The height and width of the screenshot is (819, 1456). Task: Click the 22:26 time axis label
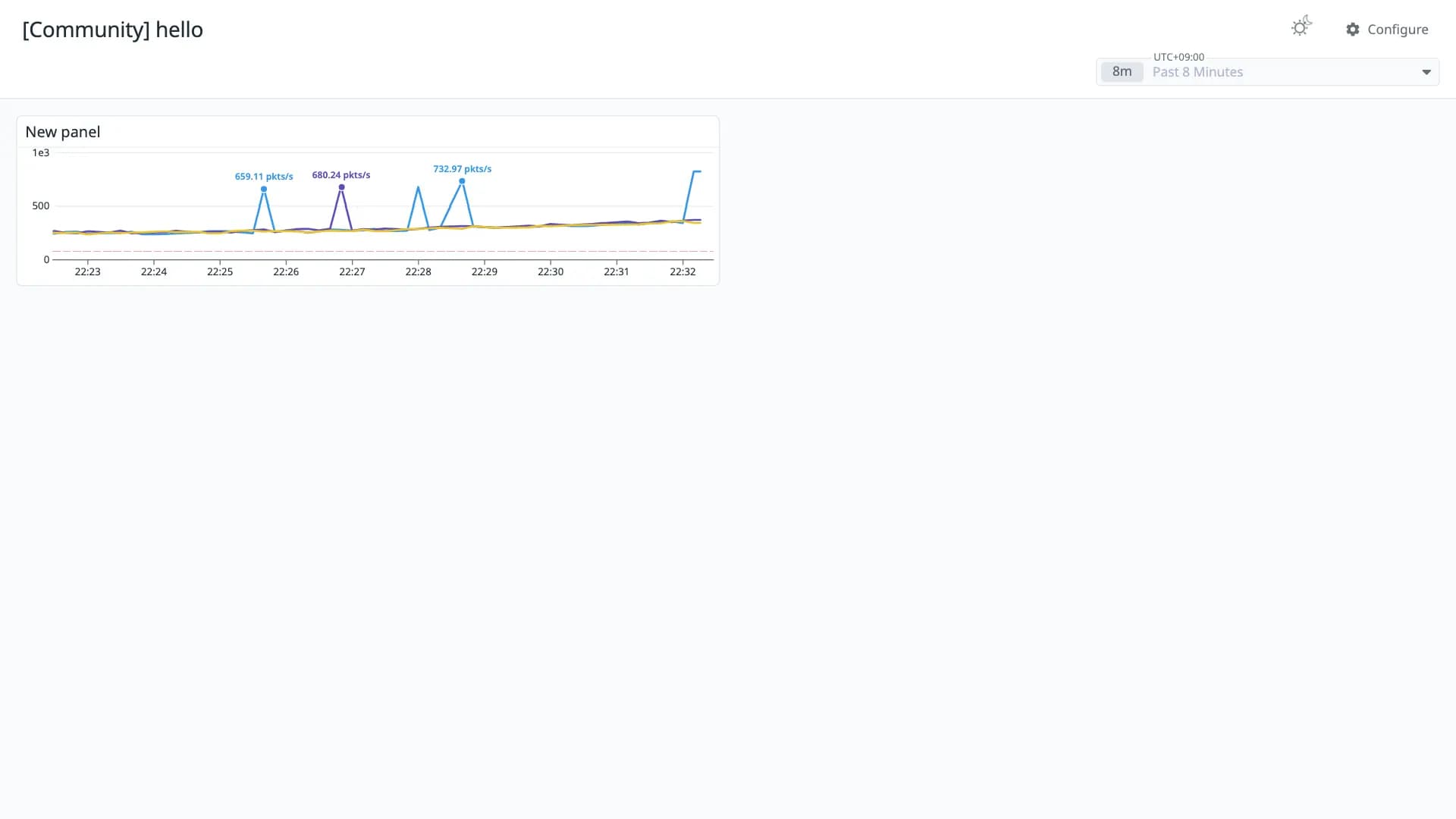pos(286,271)
